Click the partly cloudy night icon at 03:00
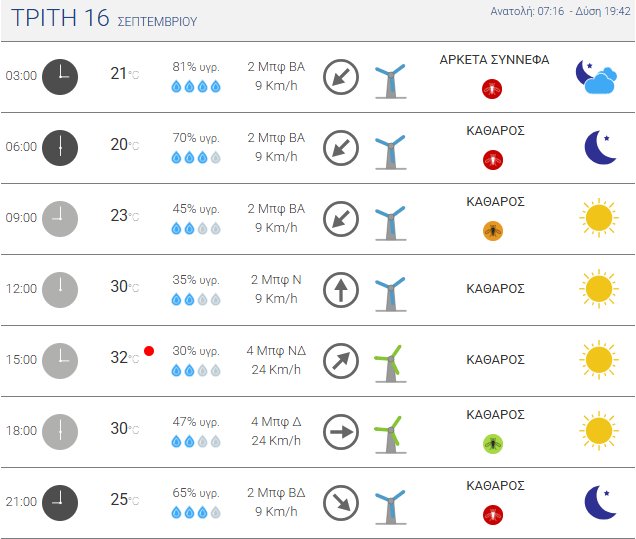The height and width of the screenshot is (539, 636). 597,77
